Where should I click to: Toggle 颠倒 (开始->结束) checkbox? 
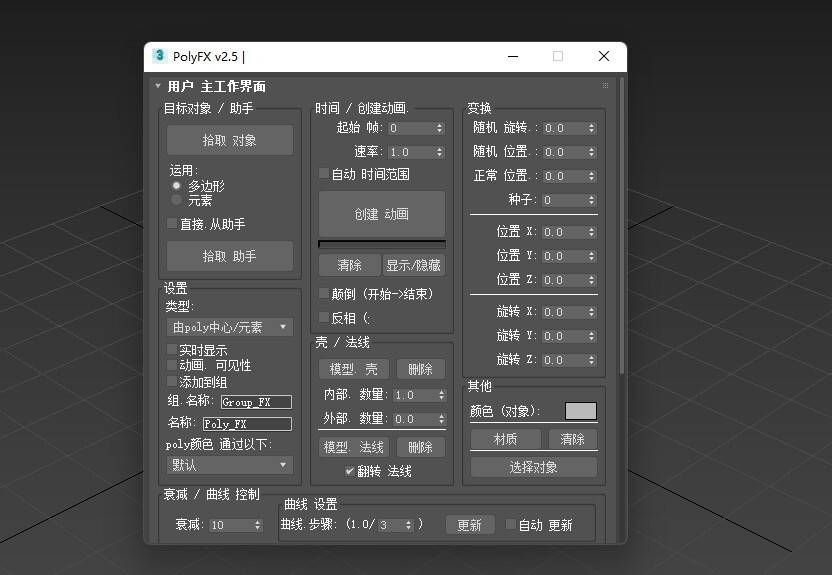pyautogui.click(x=323, y=293)
